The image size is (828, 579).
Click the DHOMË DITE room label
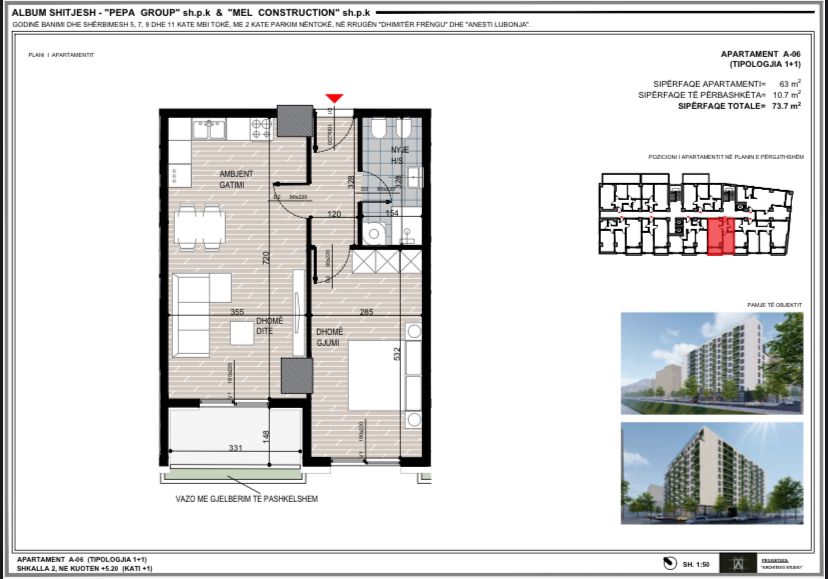tap(267, 325)
